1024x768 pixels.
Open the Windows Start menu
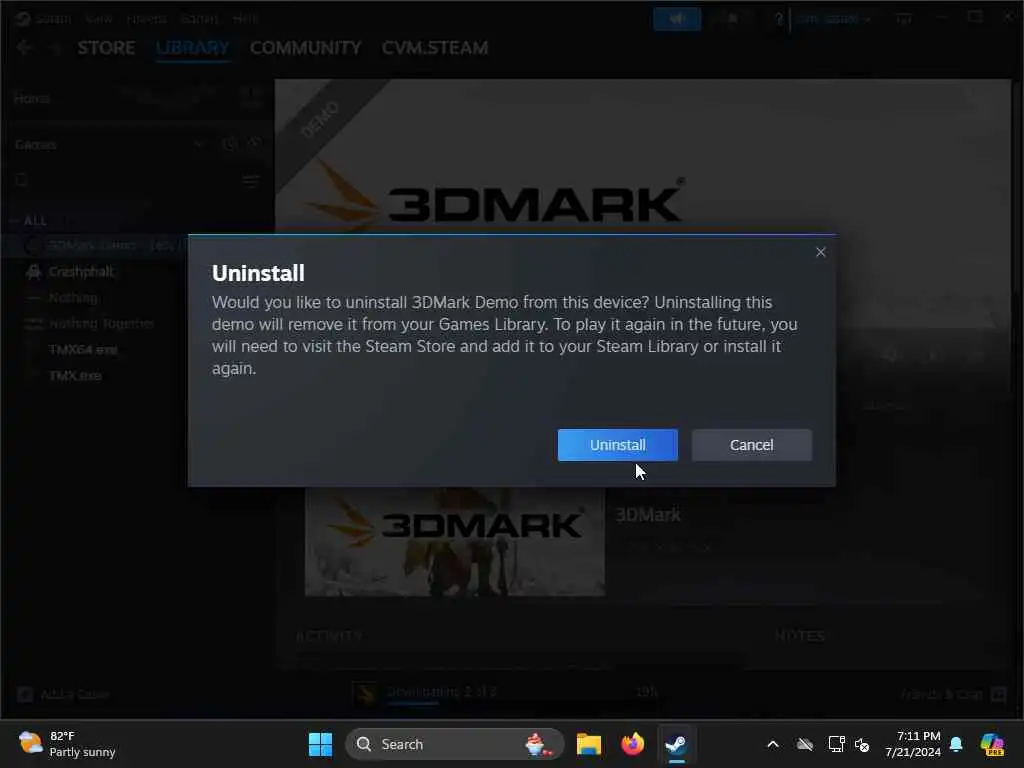point(320,744)
